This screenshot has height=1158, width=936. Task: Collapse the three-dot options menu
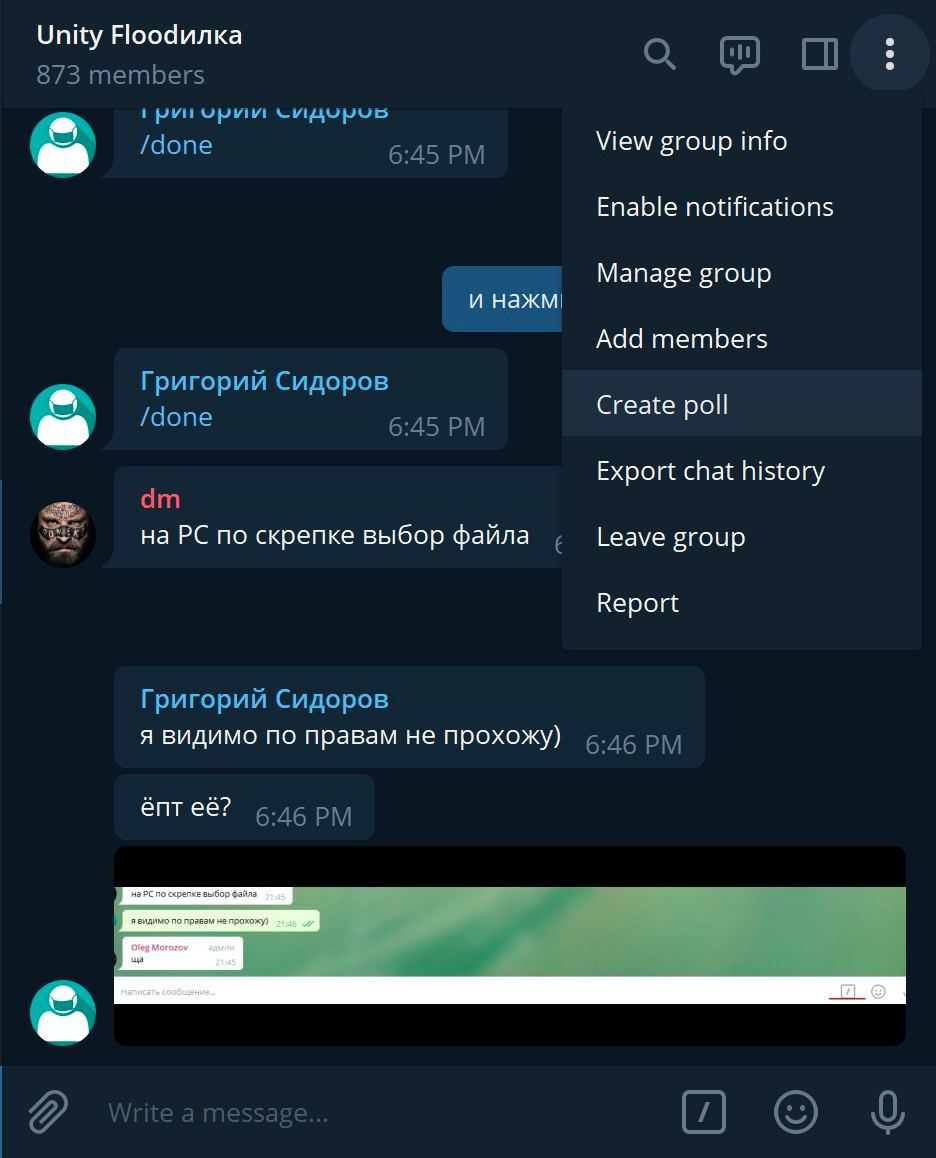(889, 54)
